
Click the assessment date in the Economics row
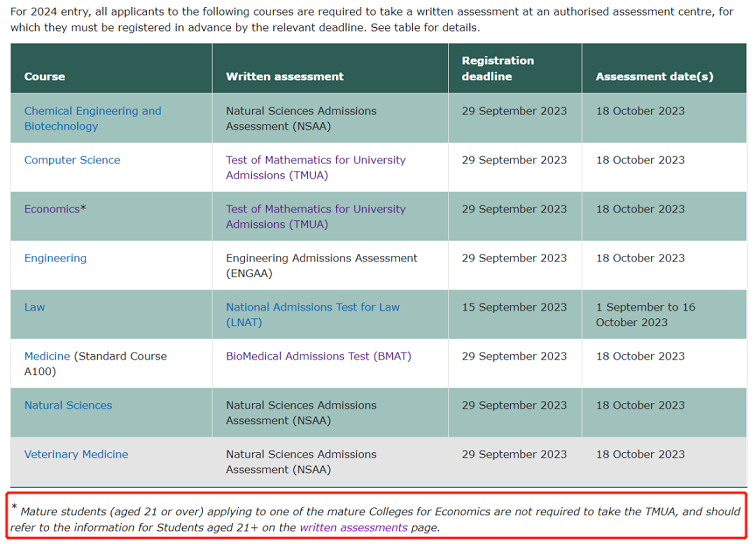tap(640, 209)
